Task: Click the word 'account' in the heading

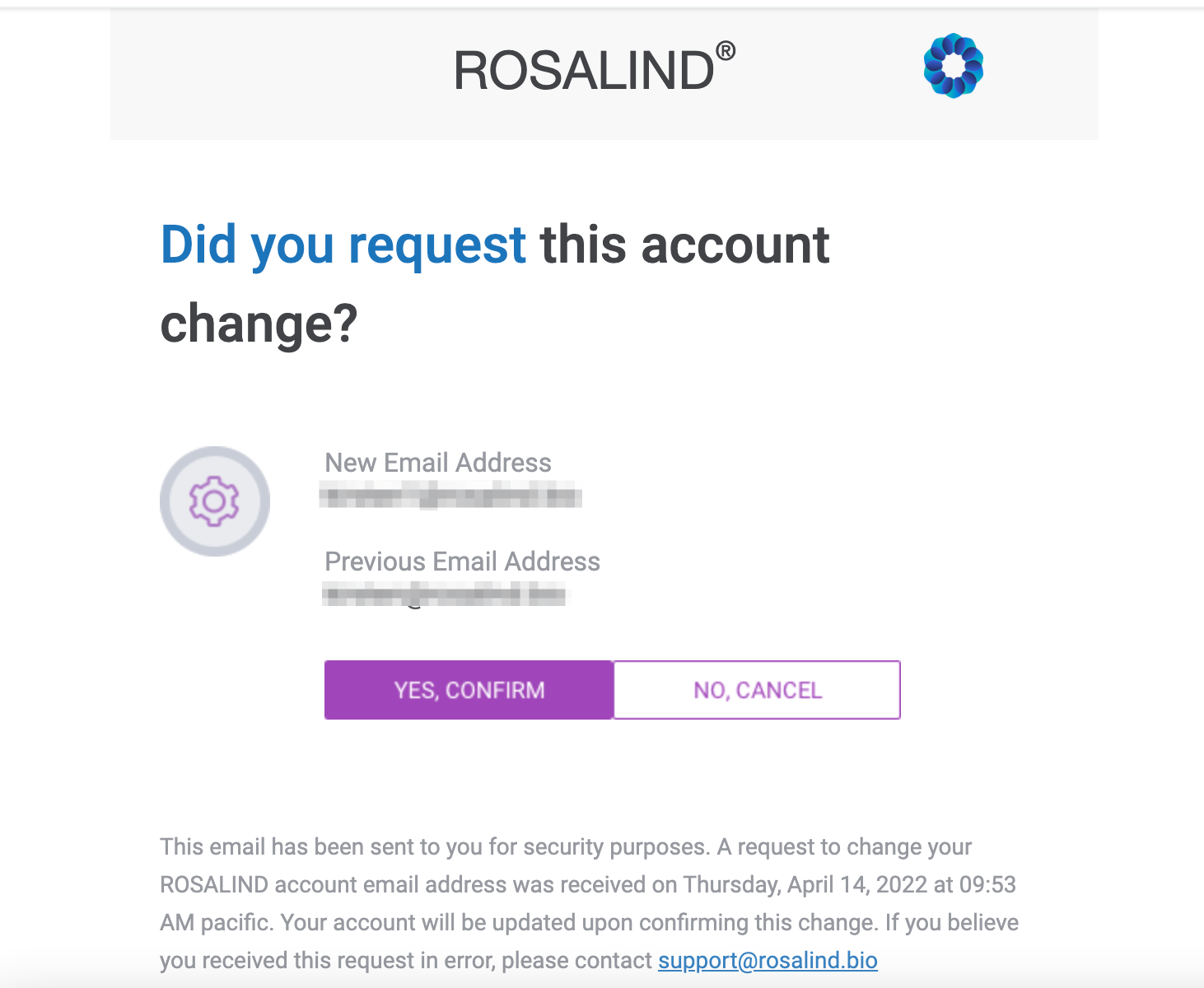Action: click(735, 245)
